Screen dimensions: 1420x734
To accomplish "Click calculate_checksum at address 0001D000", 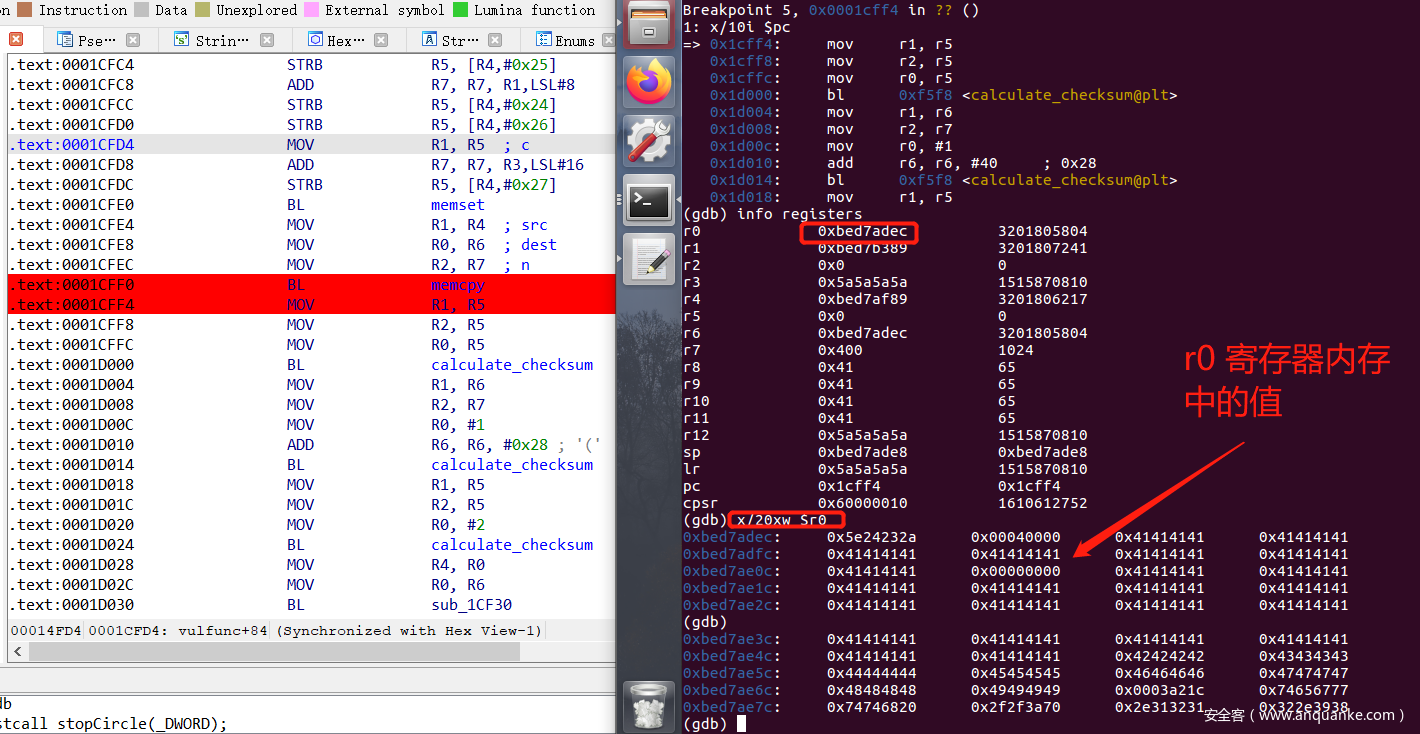I will [x=512, y=365].
